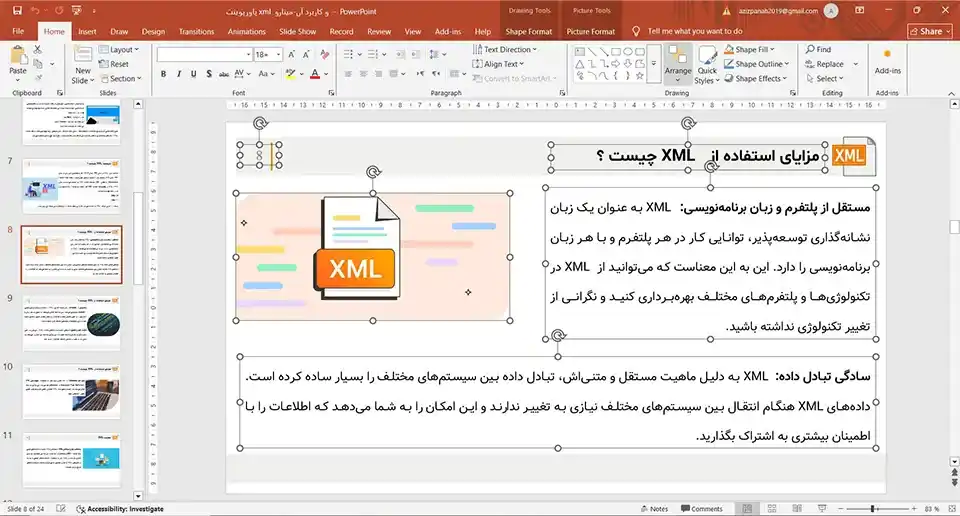Screen dimensions: 960x516
Task: Expand the shapes gallery More arrow
Action: click(654, 64)
